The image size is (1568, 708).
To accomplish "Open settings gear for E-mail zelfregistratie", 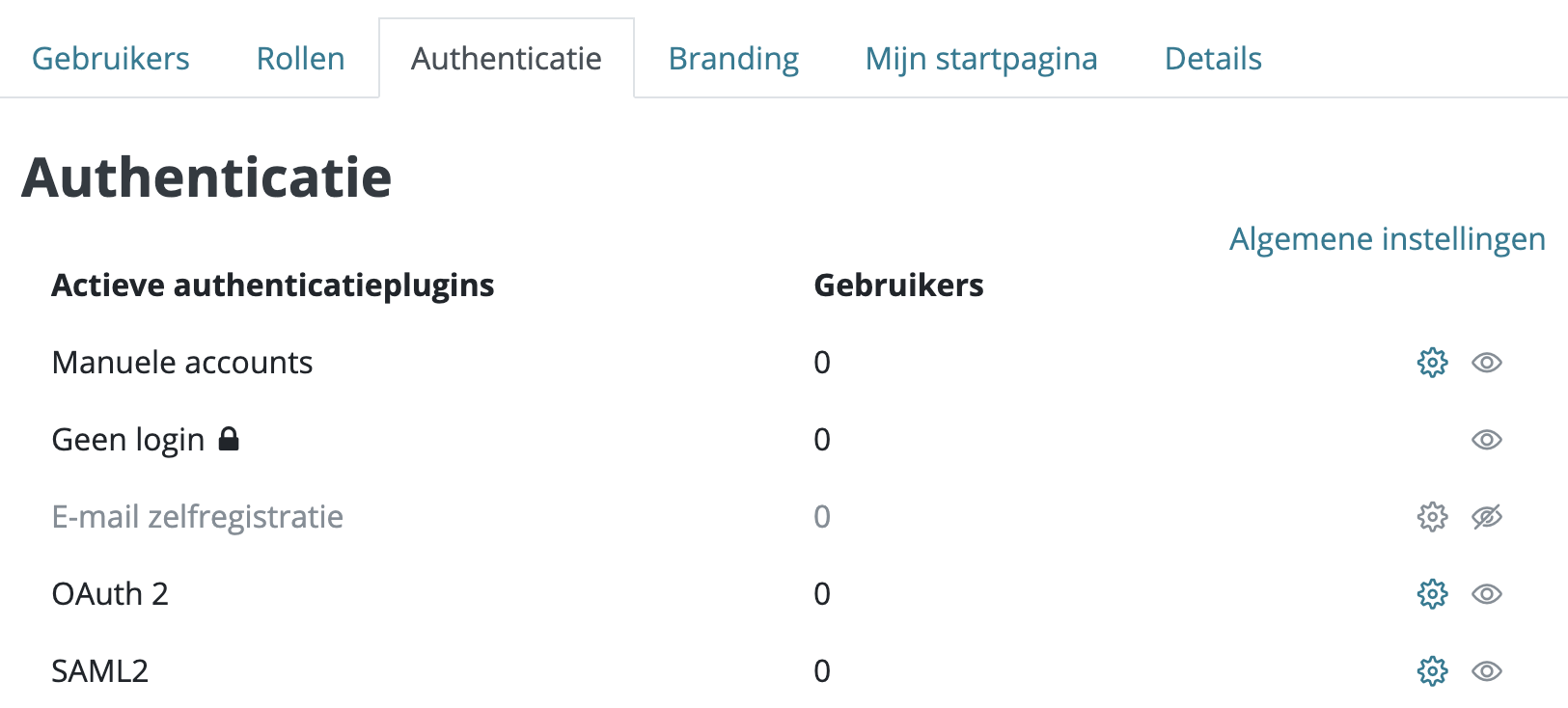I will point(1432,517).
